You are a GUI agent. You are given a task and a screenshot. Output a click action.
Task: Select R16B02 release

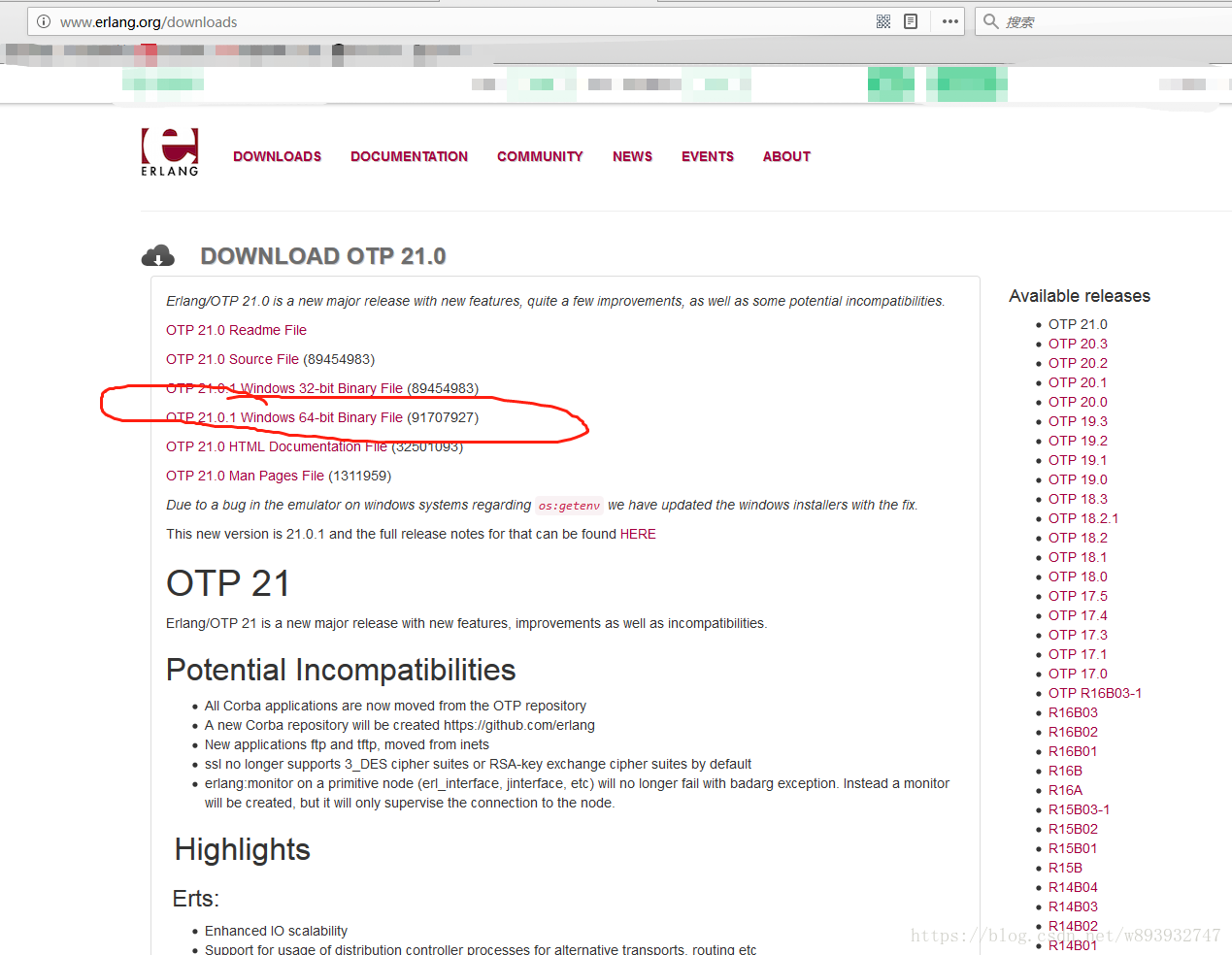1073,732
